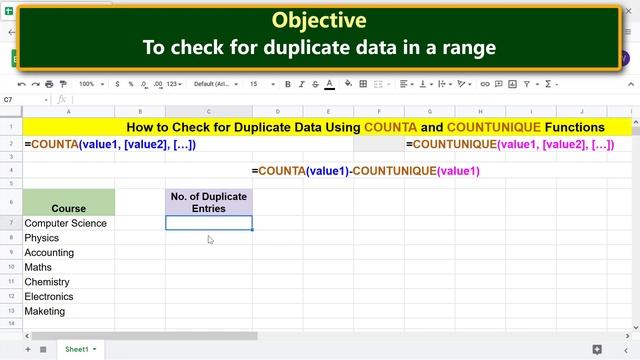Click the horizontal scrollbar thumb
Viewport: 640px width, 360px height.
tap(144, 336)
